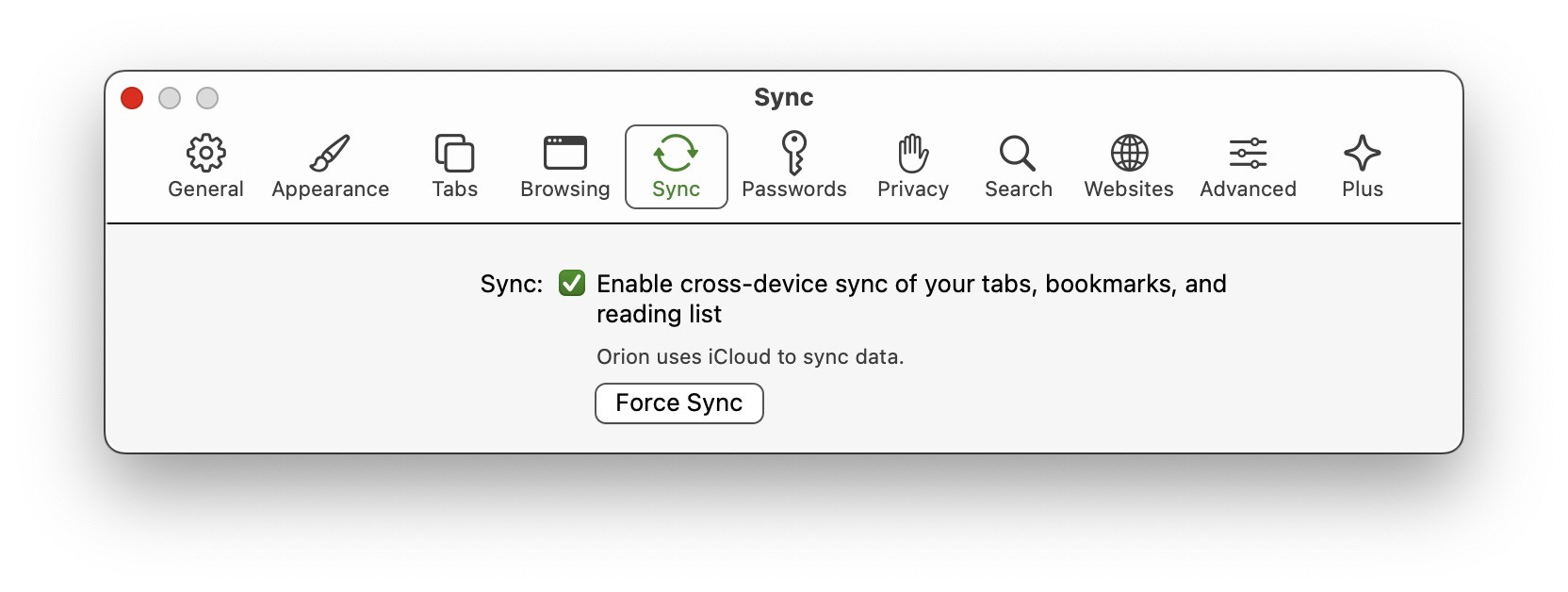Click the gray minimize window button
Screen dimensions: 1568x592
coord(170,98)
